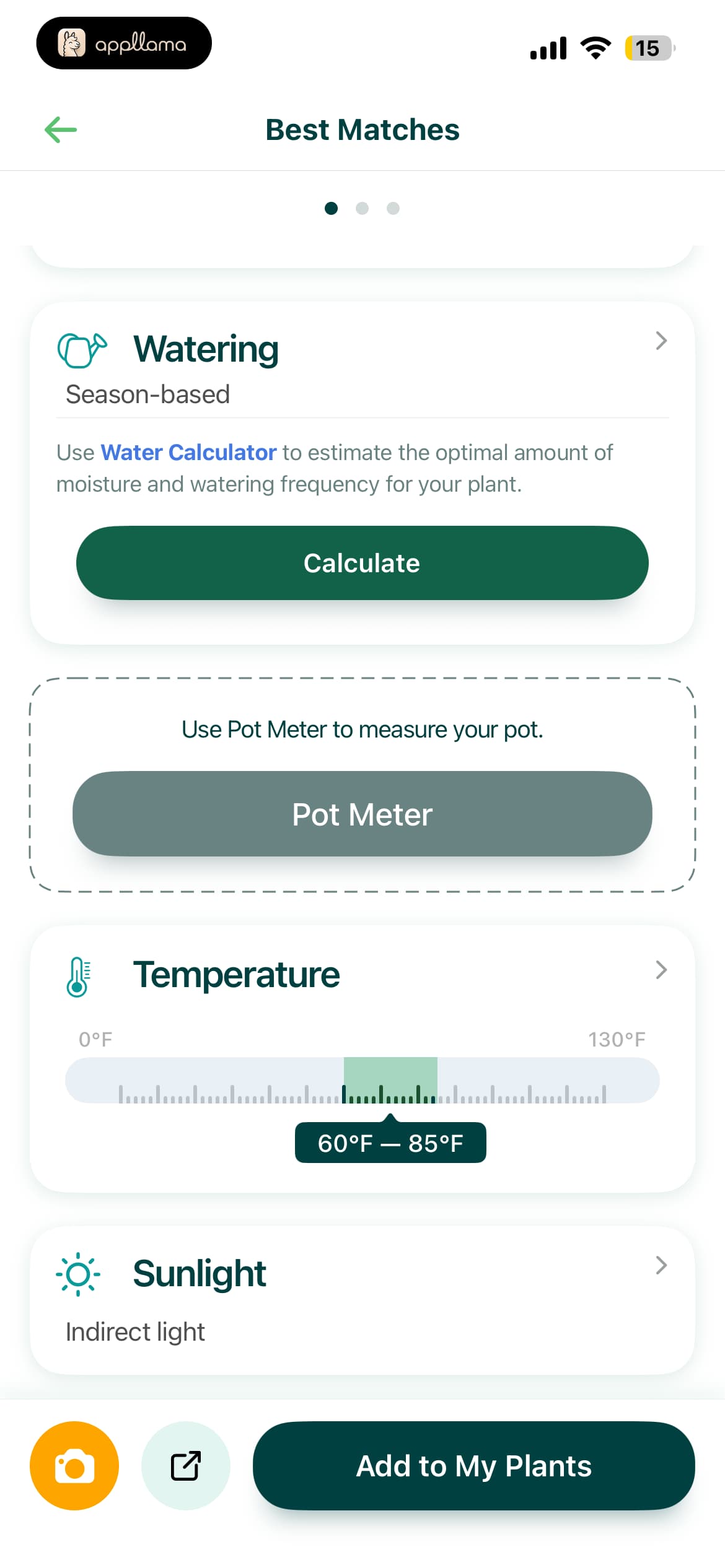Image resolution: width=725 pixels, height=1568 pixels.
Task: Tap the battery indicator showing 15
Action: 649,48
